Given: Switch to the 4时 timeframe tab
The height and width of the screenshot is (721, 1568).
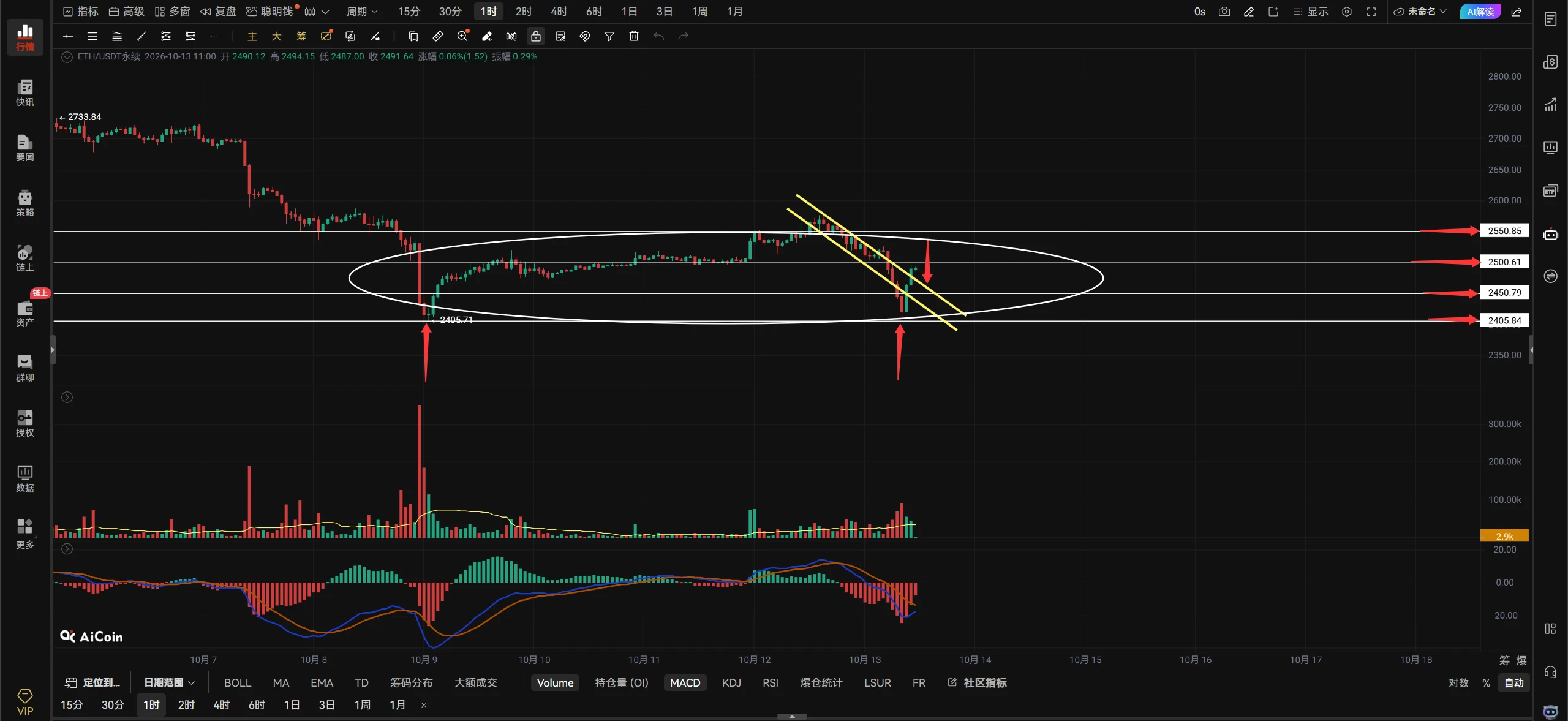Looking at the screenshot, I should pos(559,12).
